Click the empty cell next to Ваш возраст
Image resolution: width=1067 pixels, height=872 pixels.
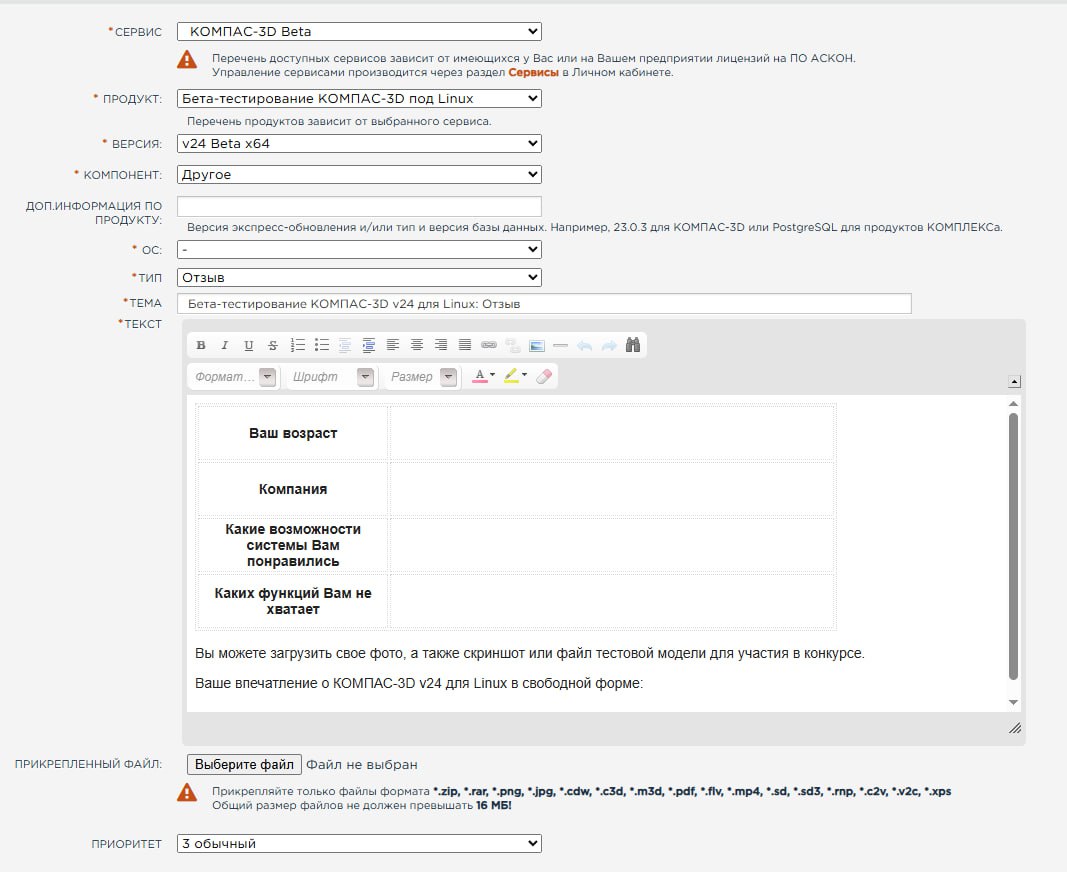click(x=612, y=433)
